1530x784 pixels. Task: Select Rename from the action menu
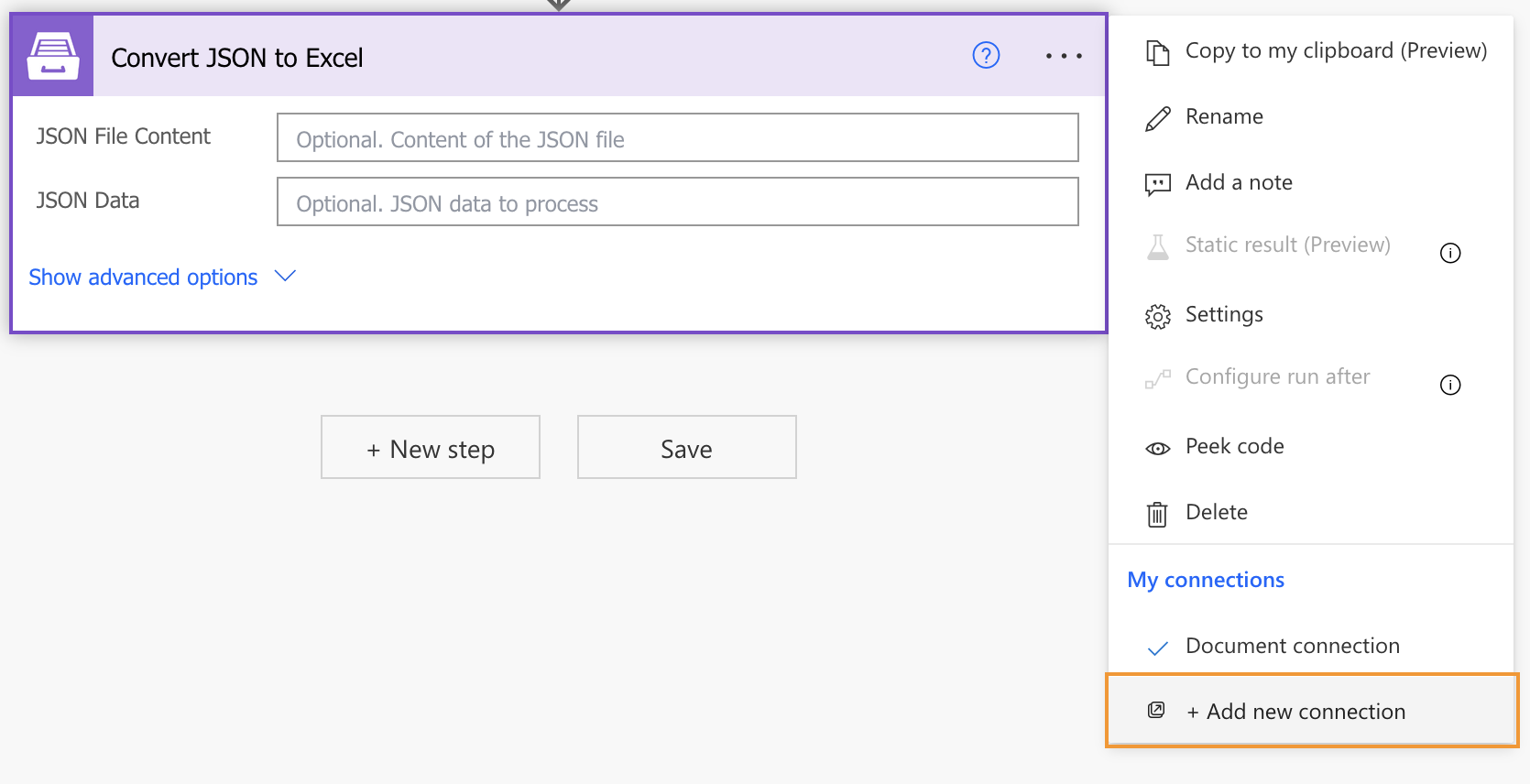[x=1224, y=116]
